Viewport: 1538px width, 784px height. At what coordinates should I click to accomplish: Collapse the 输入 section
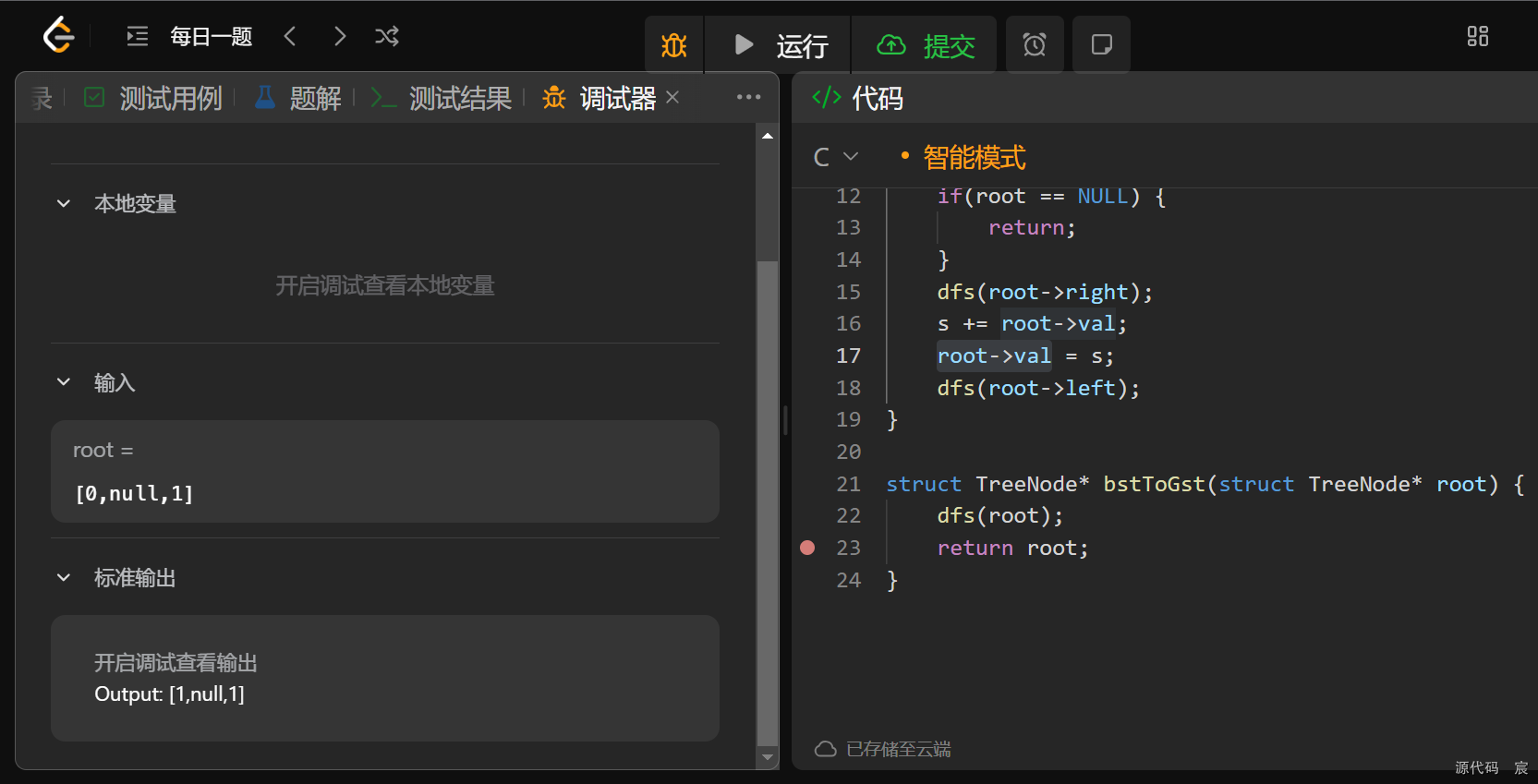(64, 382)
